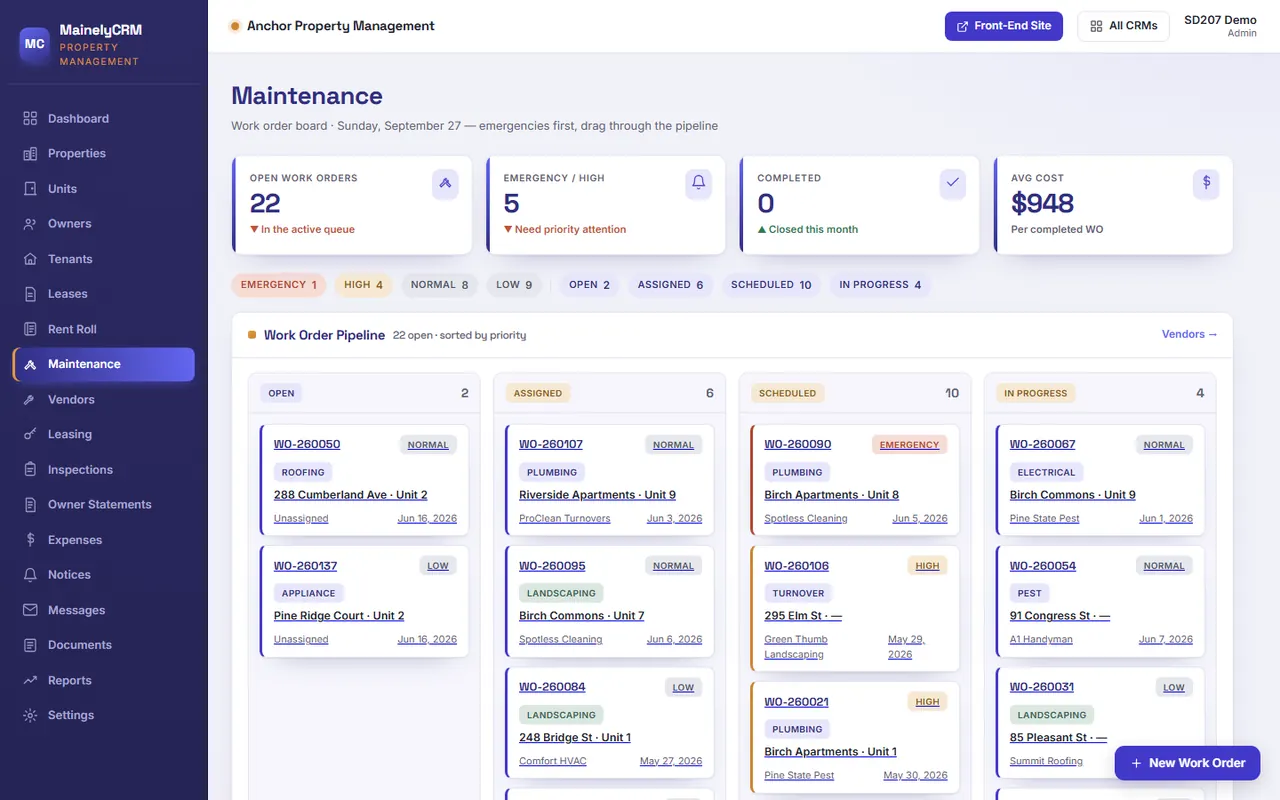Click the ROOFING tag on WO-260050
The height and width of the screenshot is (800, 1280).
click(x=303, y=472)
